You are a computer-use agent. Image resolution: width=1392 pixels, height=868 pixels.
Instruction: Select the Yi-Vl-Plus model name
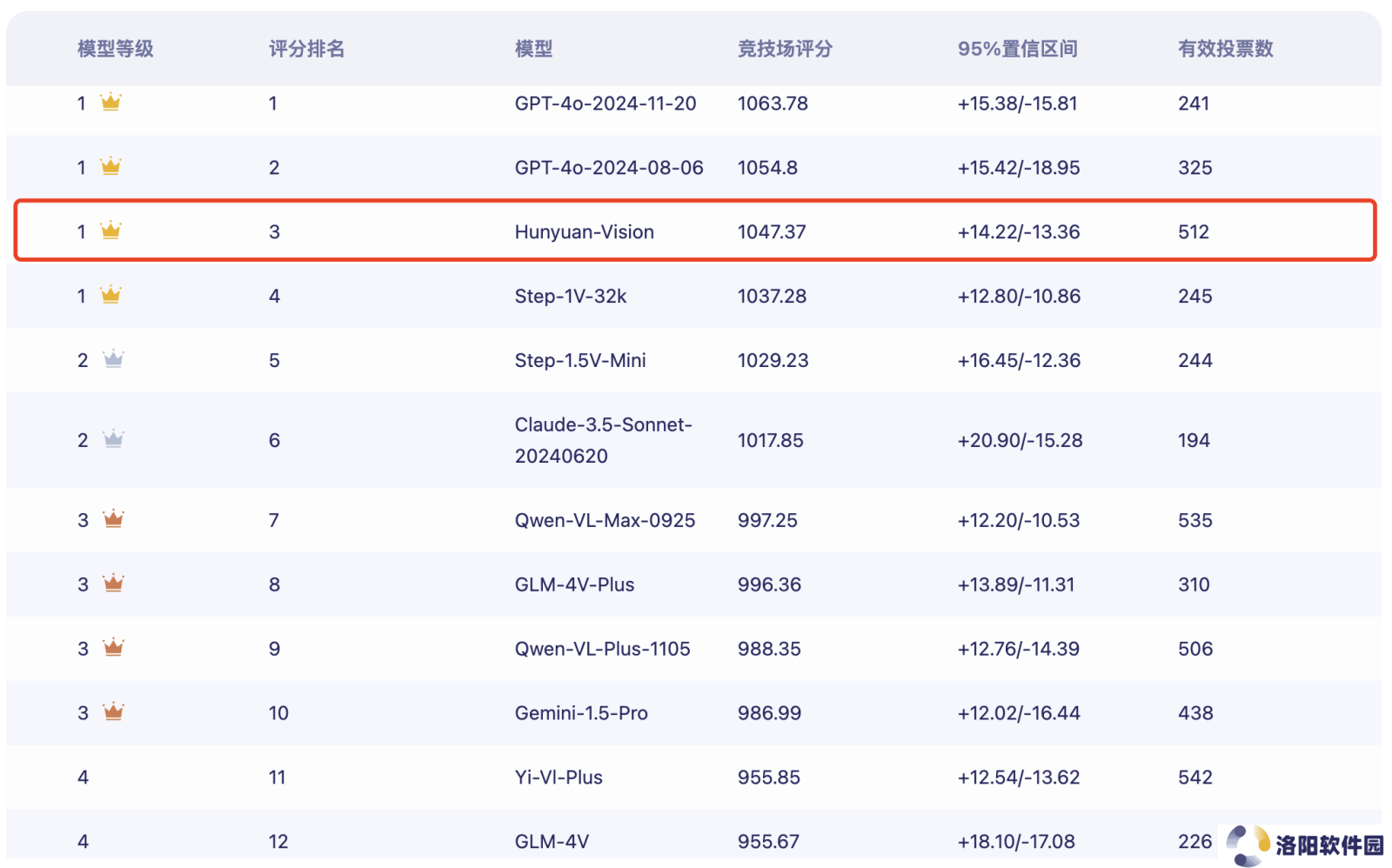coord(559,778)
